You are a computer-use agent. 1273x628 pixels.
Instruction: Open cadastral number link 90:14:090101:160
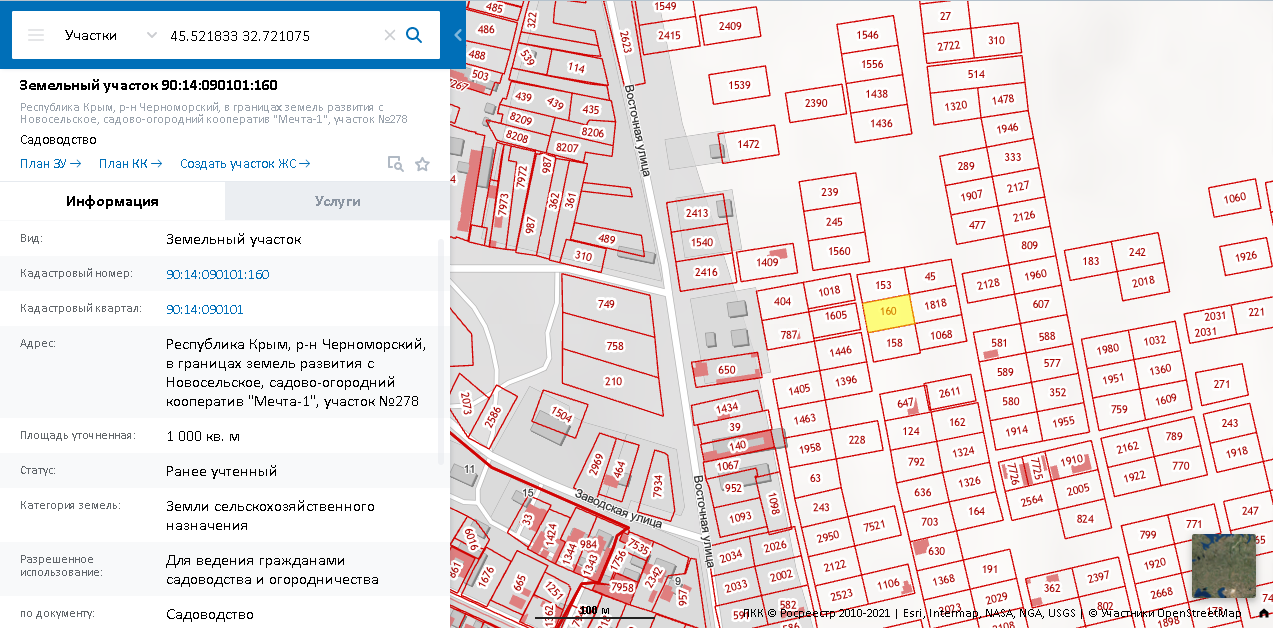point(217,274)
